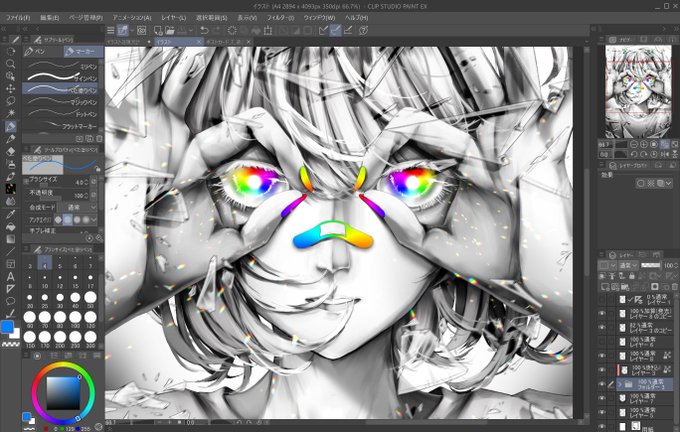
Task: Select the Eraser tool
Action: (10, 151)
